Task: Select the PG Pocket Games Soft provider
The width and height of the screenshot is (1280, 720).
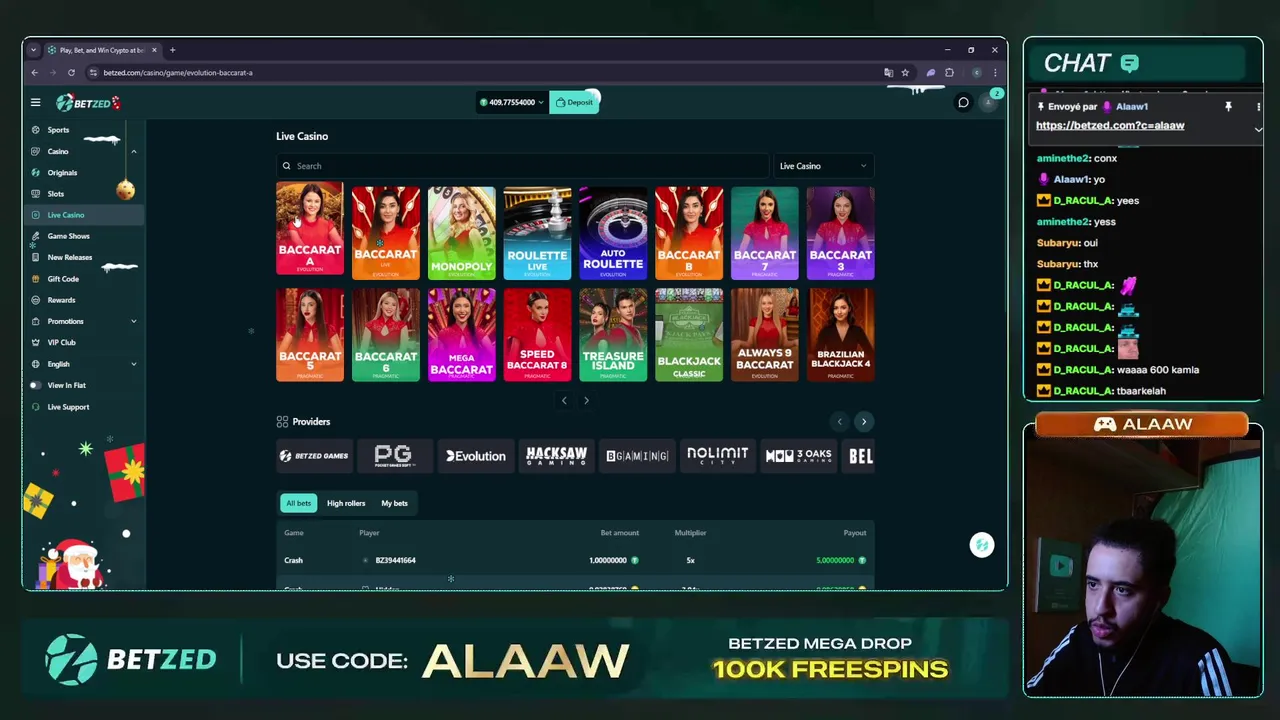Action: click(x=394, y=456)
